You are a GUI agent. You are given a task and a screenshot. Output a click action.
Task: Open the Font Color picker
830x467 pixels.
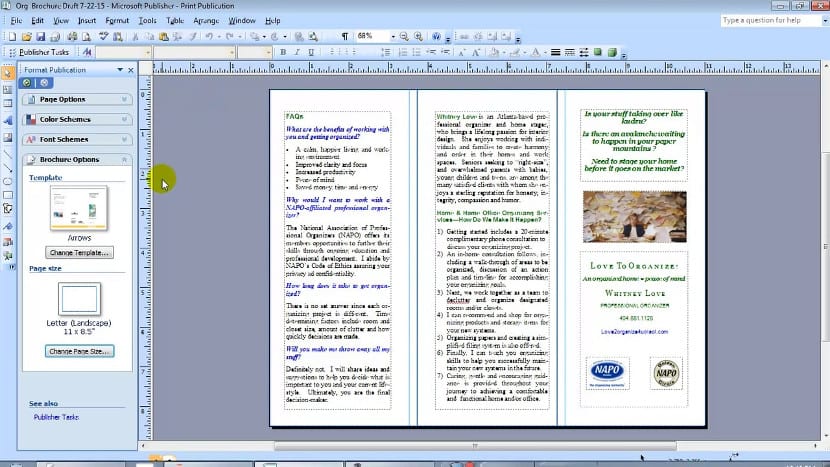click(x=536, y=52)
